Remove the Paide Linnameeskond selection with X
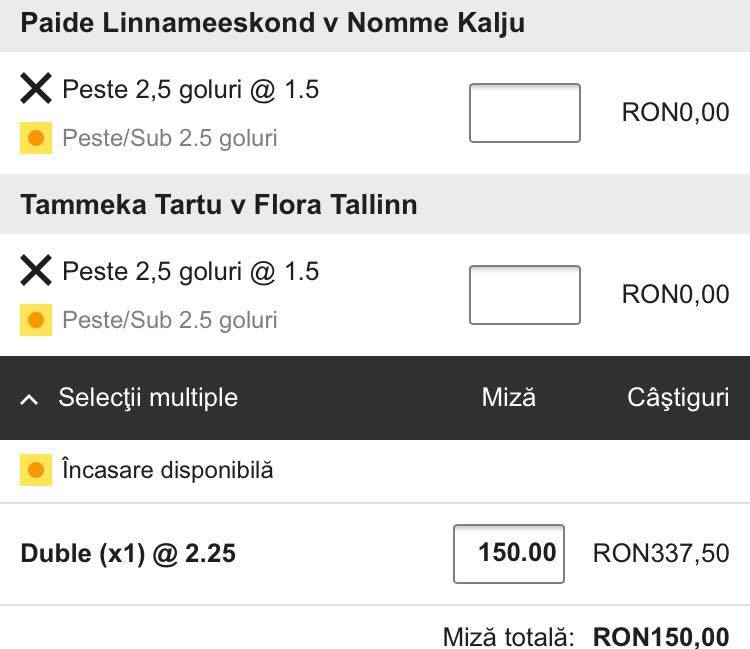The image size is (750, 649). (36, 88)
